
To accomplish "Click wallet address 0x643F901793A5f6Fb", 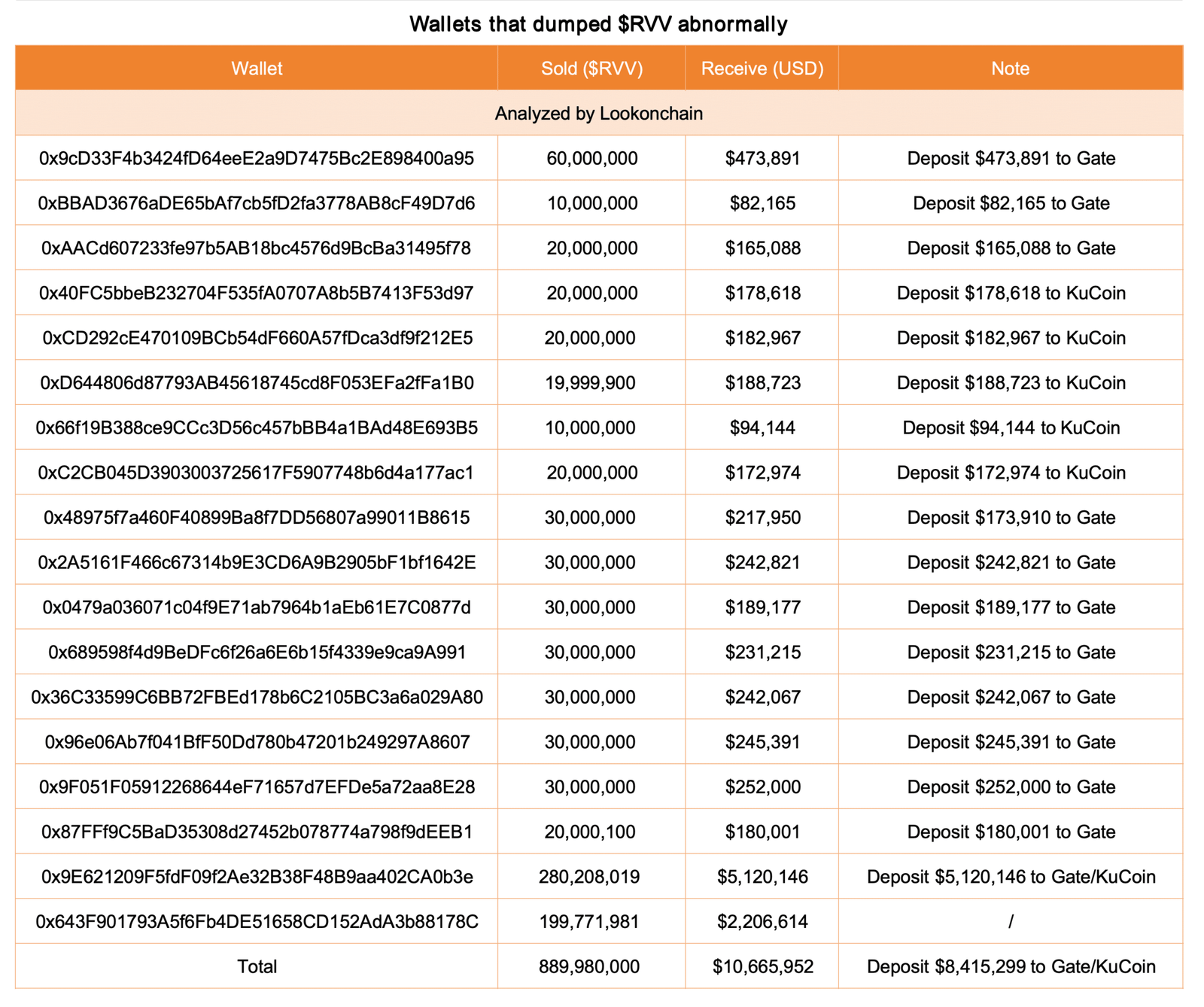I will [257, 922].
